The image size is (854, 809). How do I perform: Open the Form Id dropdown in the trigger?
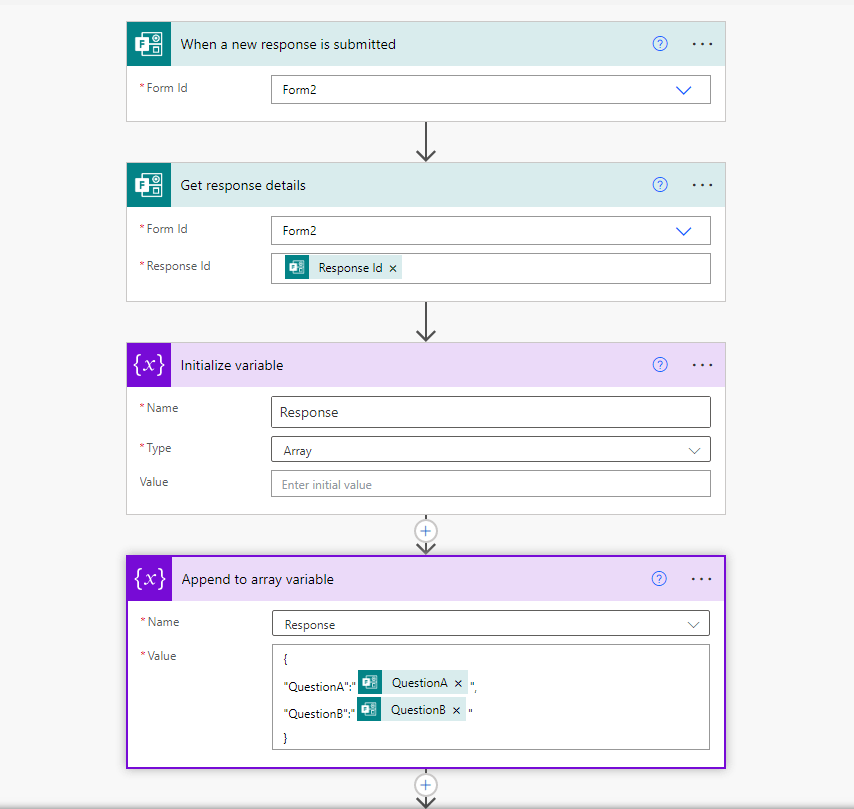(684, 89)
